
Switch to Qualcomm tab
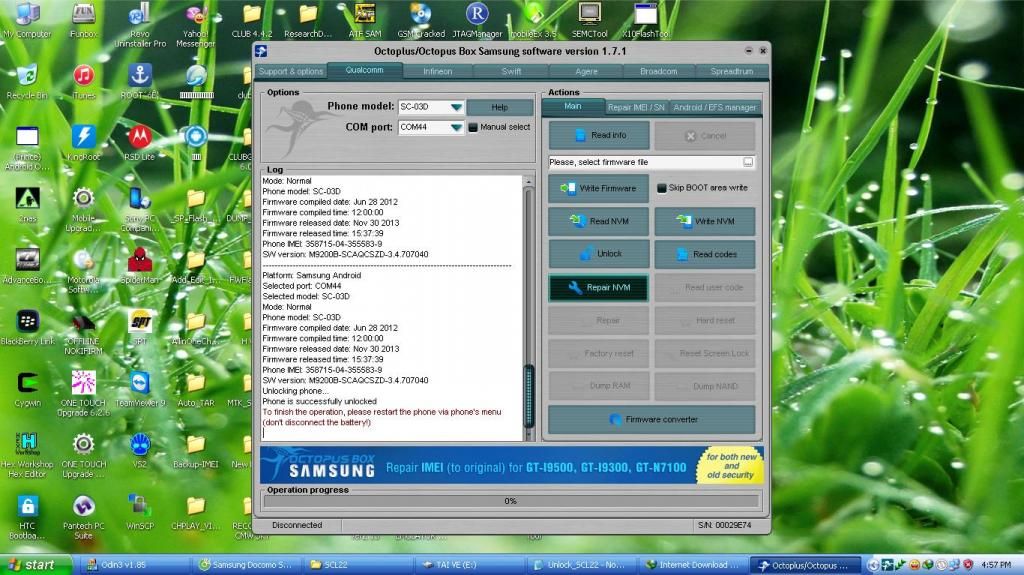pos(364,70)
